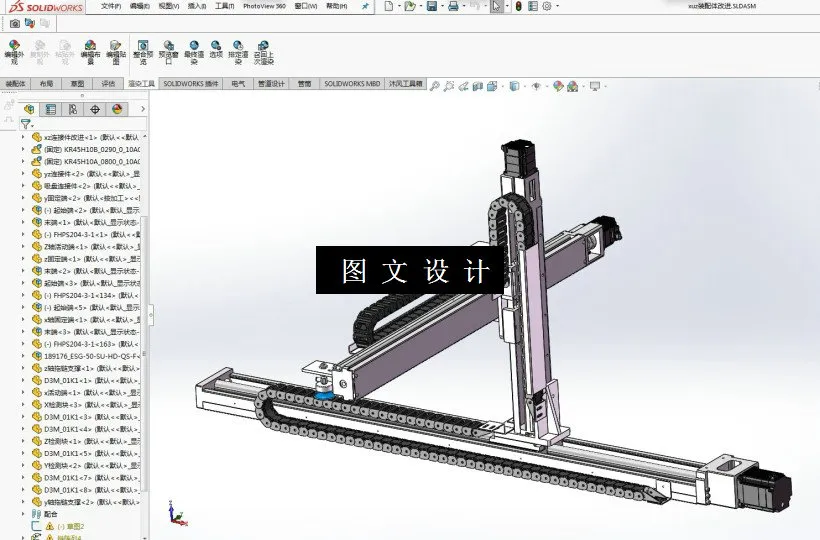The image size is (820, 540).
Task: Launch Integrated Preview (整合预览)
Action: point(143,52)
